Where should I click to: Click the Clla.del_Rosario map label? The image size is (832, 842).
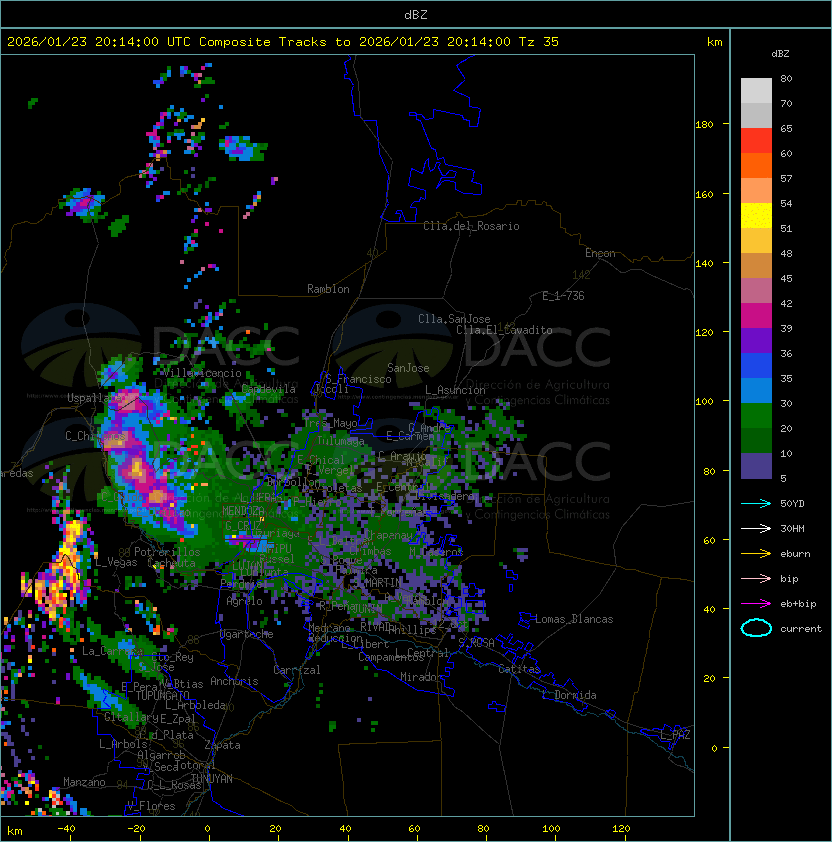point(471,226)
